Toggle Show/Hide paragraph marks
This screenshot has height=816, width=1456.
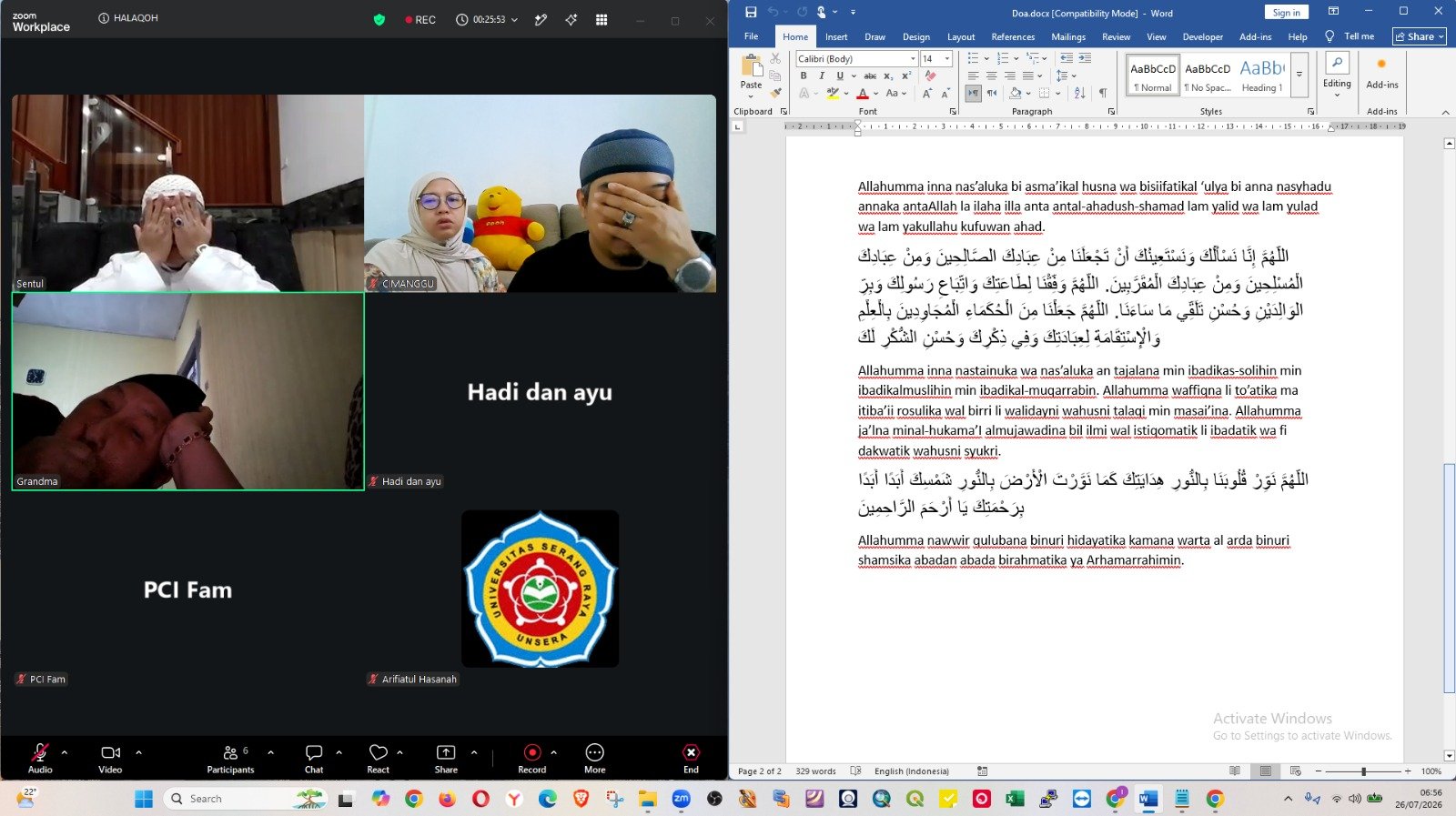[1103, 93]
